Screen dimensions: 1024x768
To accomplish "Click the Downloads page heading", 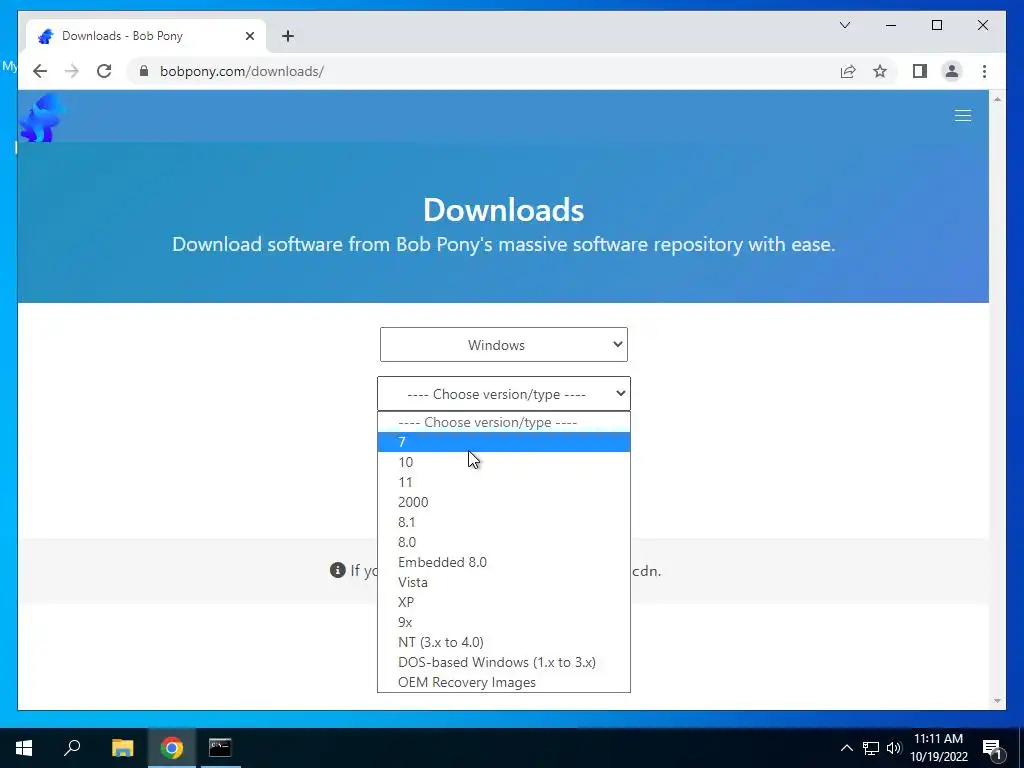I will pyautogui.click(x=504, y=210).
